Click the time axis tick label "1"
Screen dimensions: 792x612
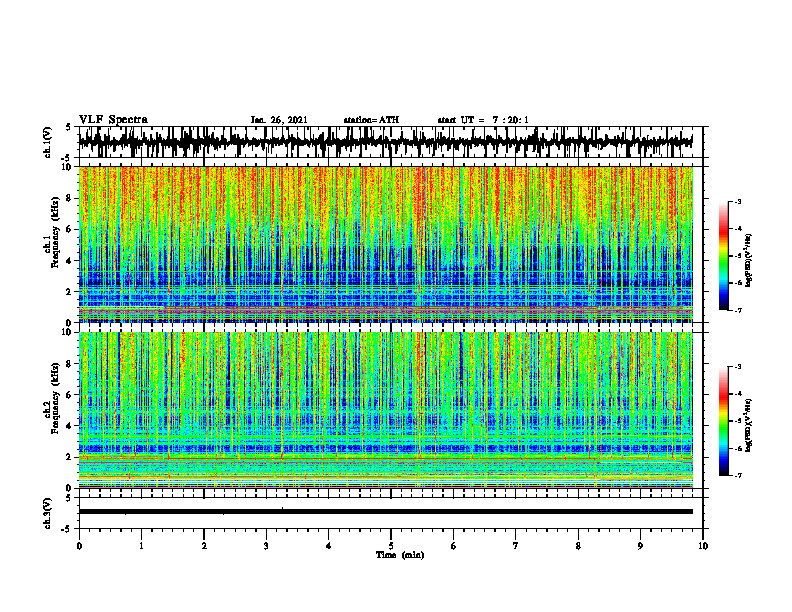click(141, 546)
